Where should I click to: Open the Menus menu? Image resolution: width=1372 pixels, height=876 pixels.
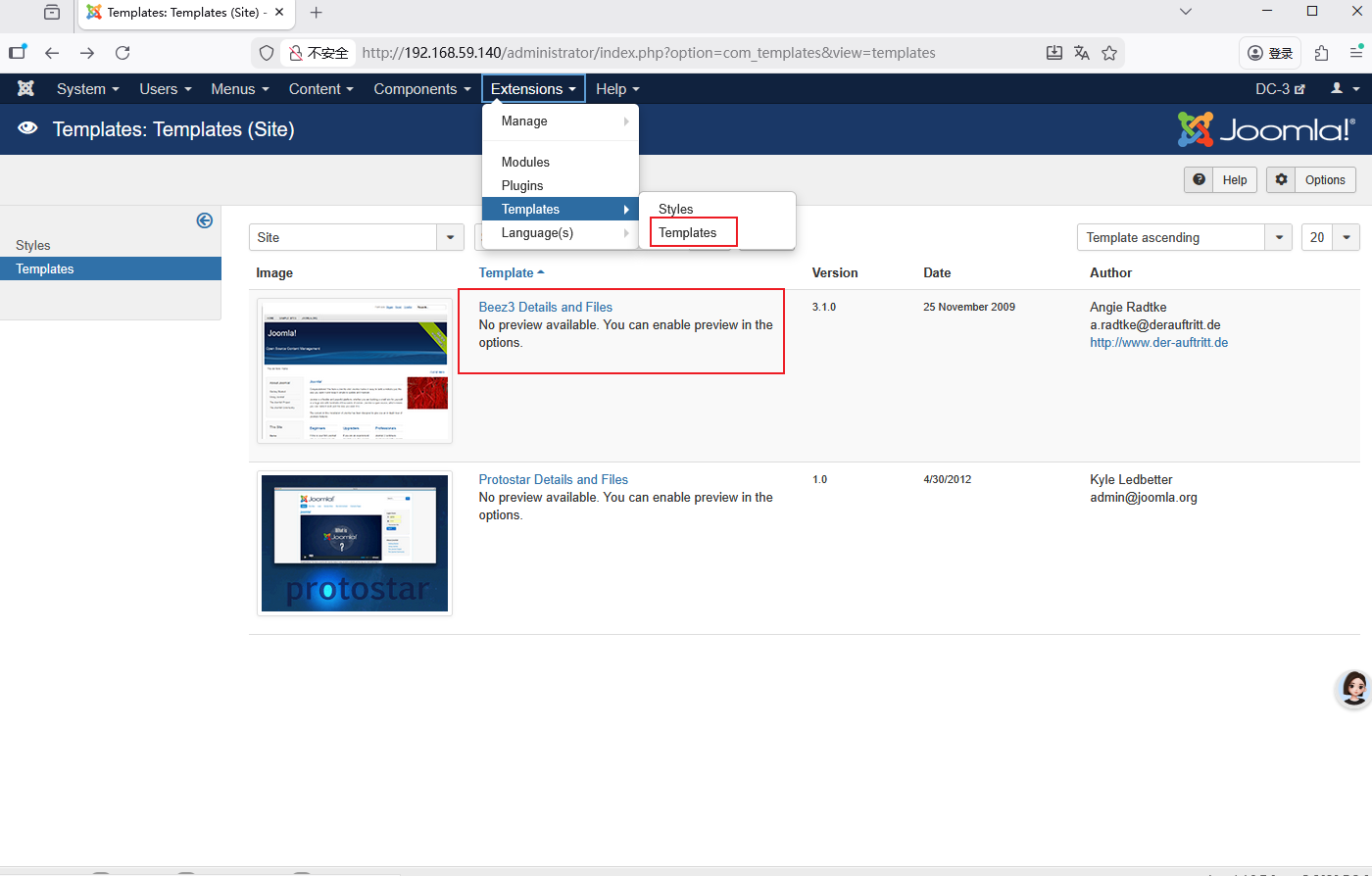240,89
